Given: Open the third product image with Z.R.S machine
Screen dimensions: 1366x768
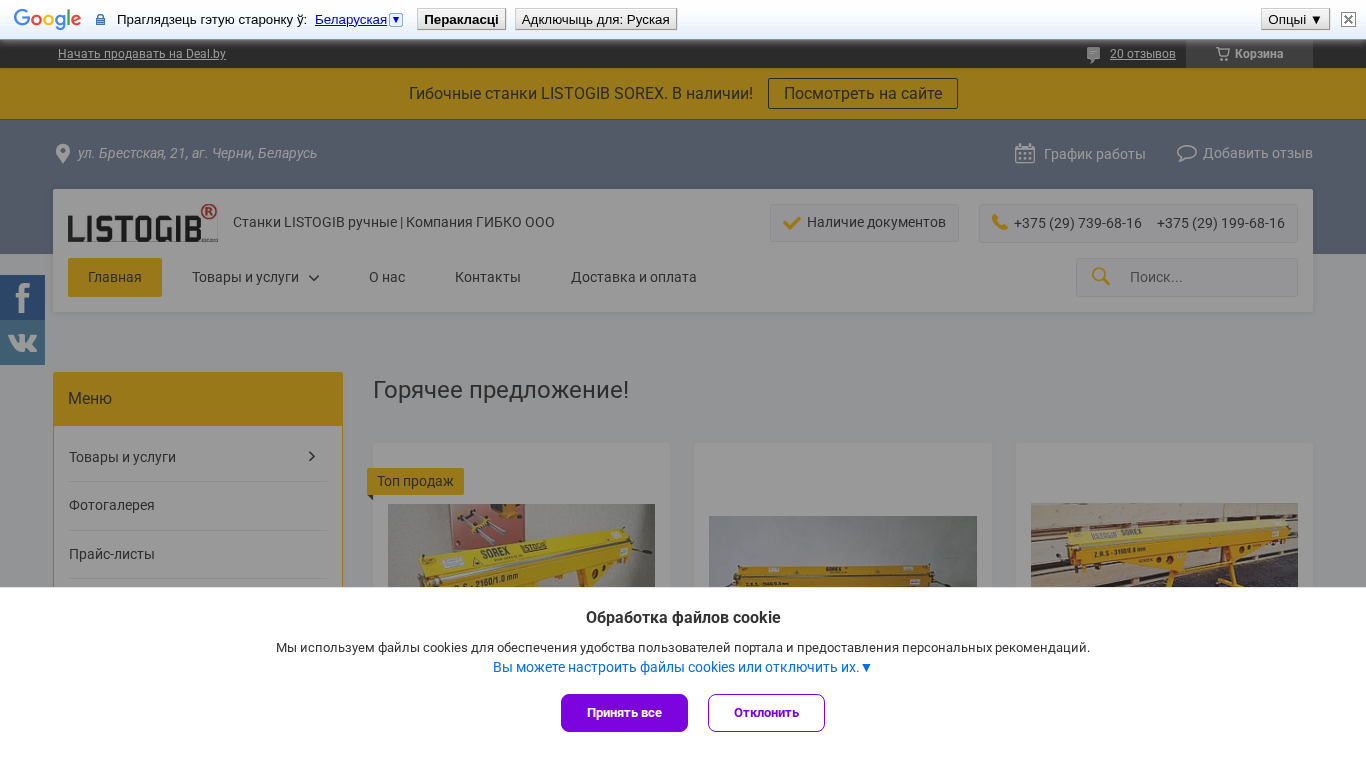Looking at the screenshot, I should (x=1164, y=545).
